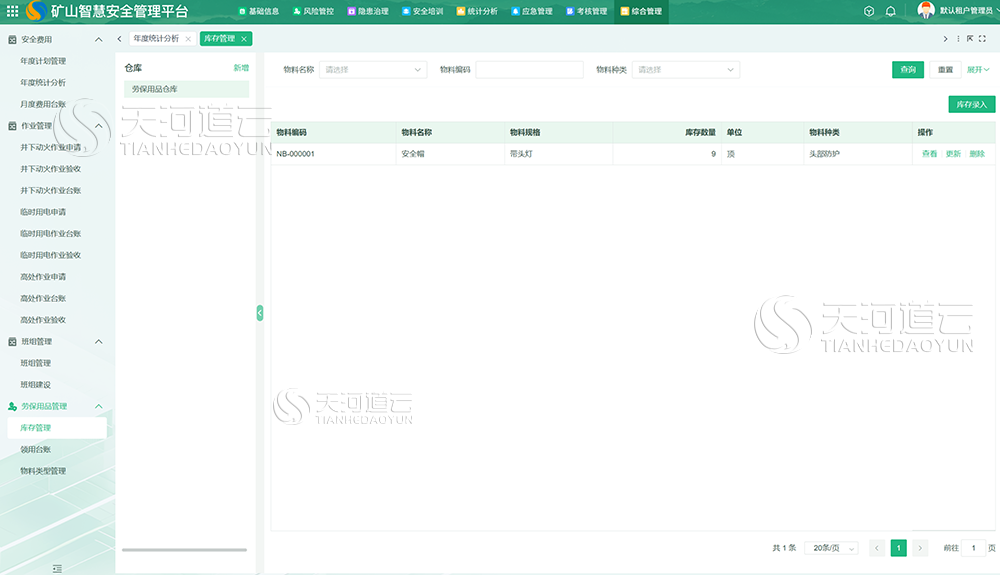The width and height of the screenshot is (1000, 575).
Task: Toggle fullscreen content icon
Action: pyautogui.click(x=982, y=39)
